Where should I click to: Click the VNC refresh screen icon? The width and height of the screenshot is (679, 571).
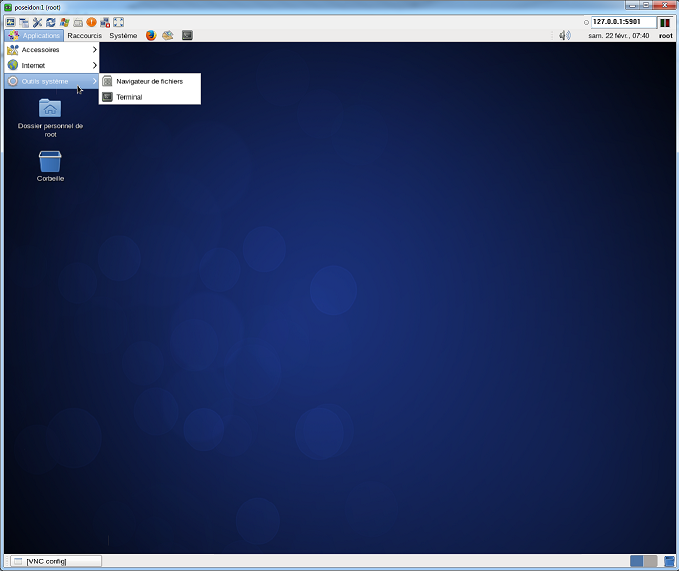point(50,21)
